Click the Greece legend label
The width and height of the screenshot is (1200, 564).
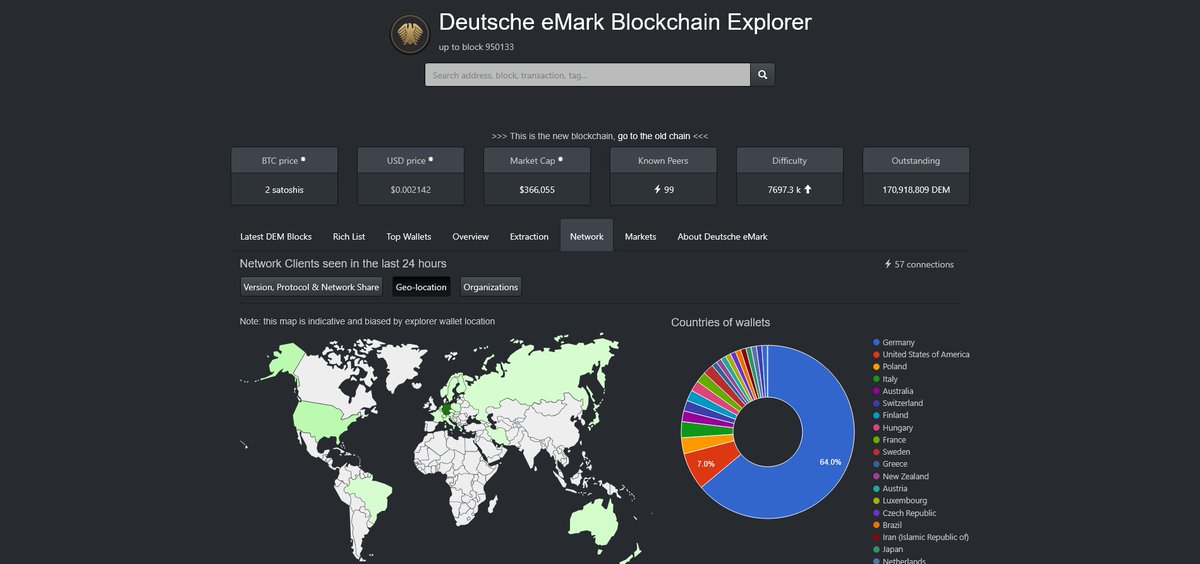[896, 464]
